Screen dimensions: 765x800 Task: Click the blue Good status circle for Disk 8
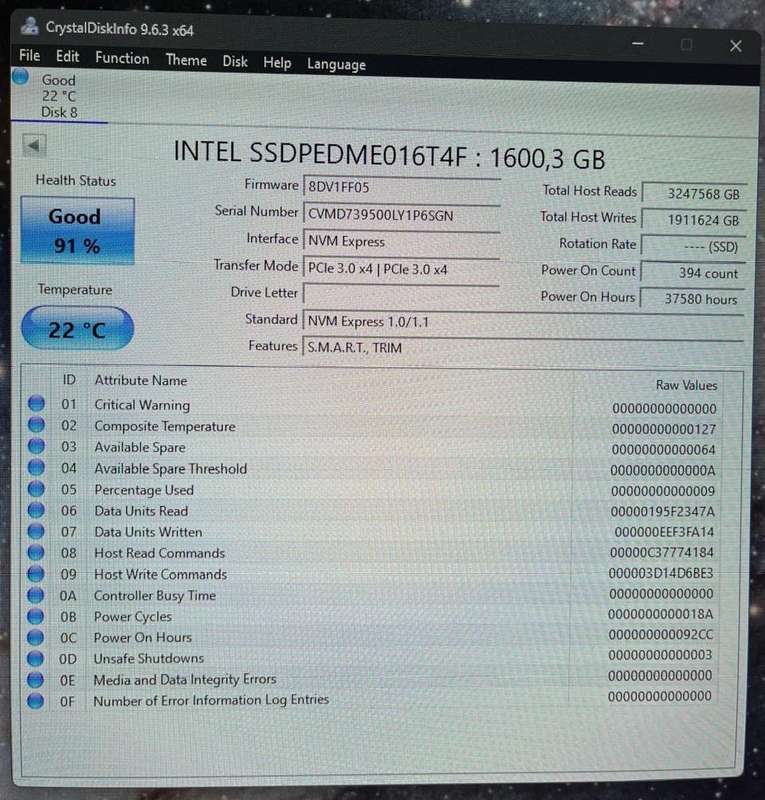pyautogui.click(x=20, y=77)
